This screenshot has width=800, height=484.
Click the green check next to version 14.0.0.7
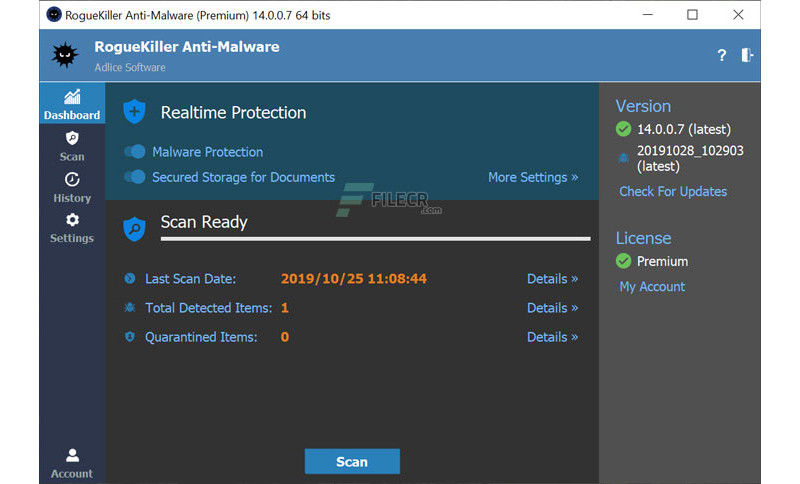point(623,129)
